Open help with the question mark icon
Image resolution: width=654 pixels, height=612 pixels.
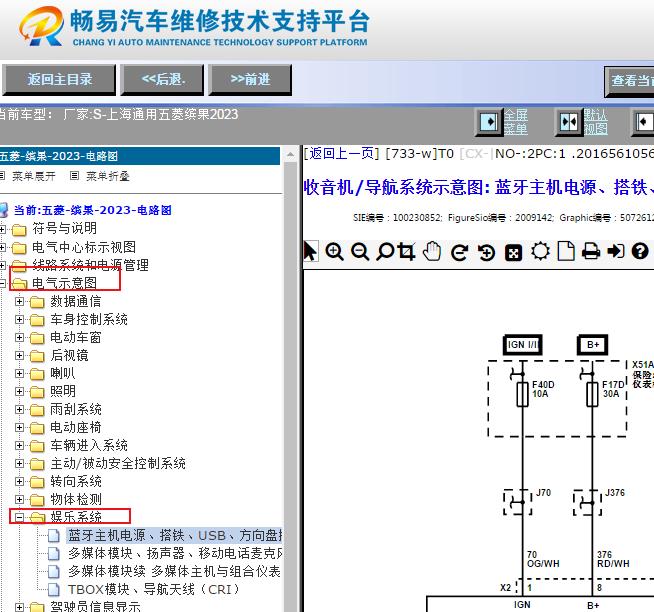(640, 252)
